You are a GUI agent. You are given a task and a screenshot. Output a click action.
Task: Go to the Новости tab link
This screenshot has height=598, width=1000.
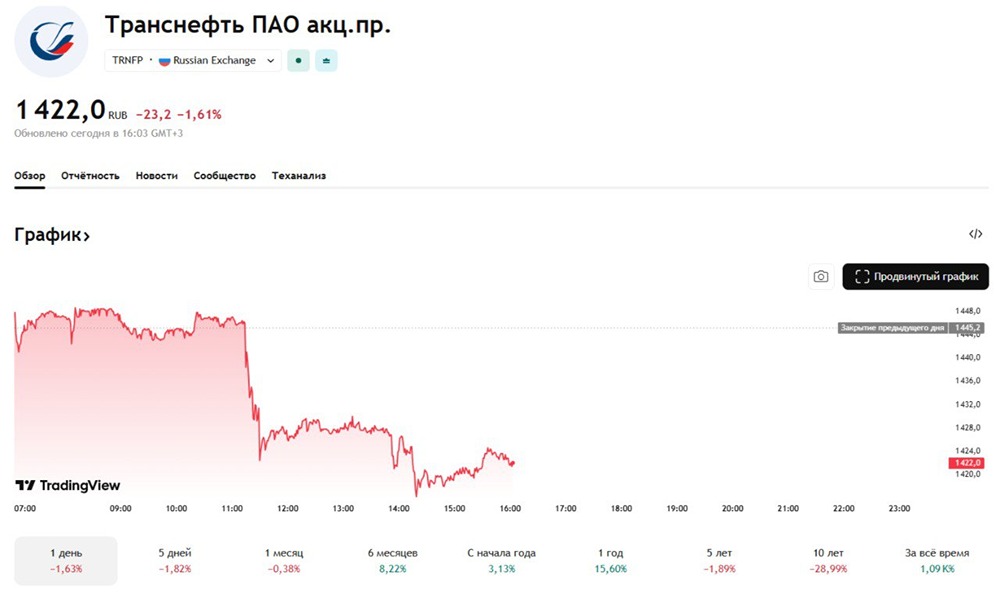pyautogui.click(x=157, y=176)
